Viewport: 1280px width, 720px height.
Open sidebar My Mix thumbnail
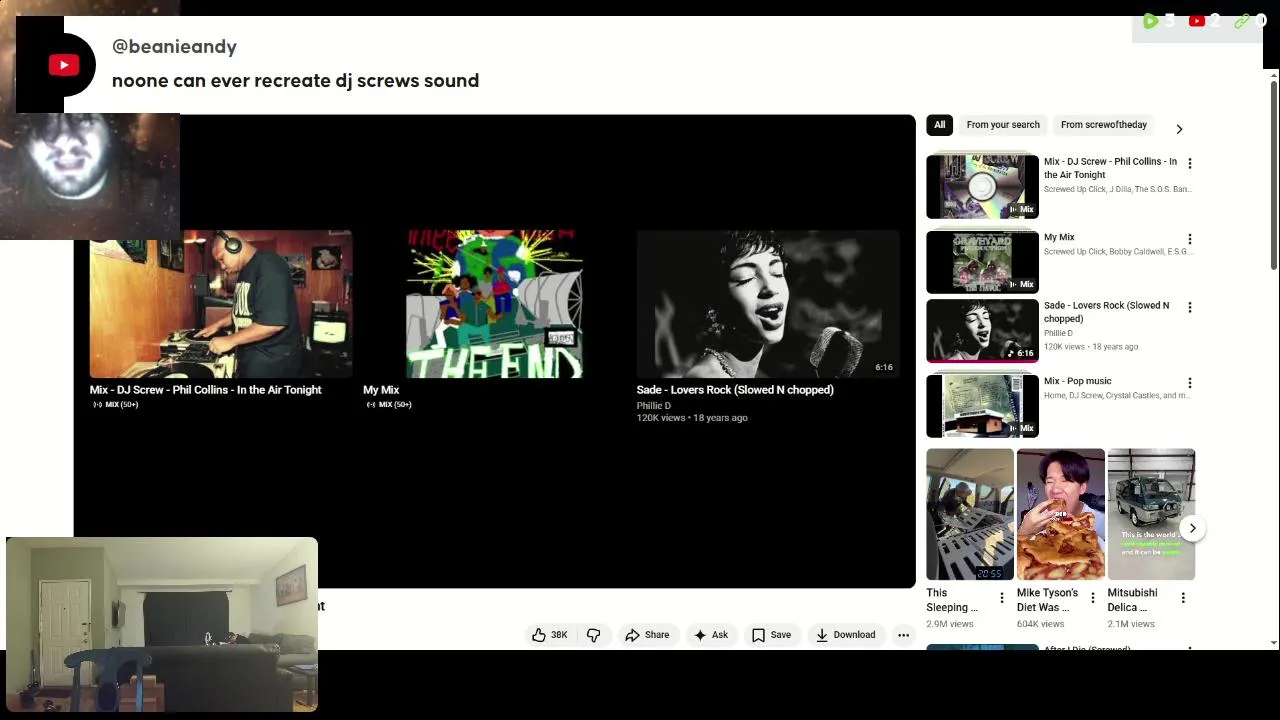(x=982, y=262)
